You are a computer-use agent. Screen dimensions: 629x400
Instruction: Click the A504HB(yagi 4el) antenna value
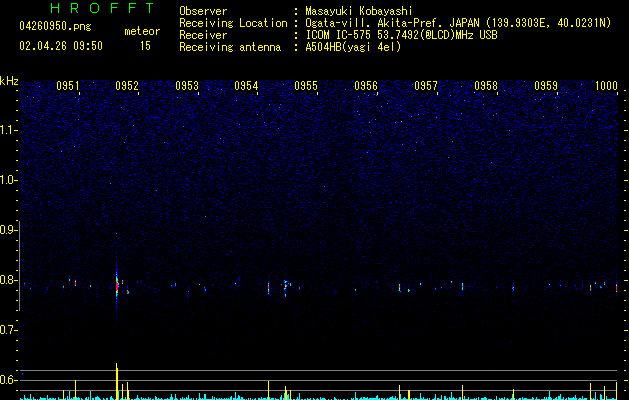pyautogui.click(x=353, y=47)
